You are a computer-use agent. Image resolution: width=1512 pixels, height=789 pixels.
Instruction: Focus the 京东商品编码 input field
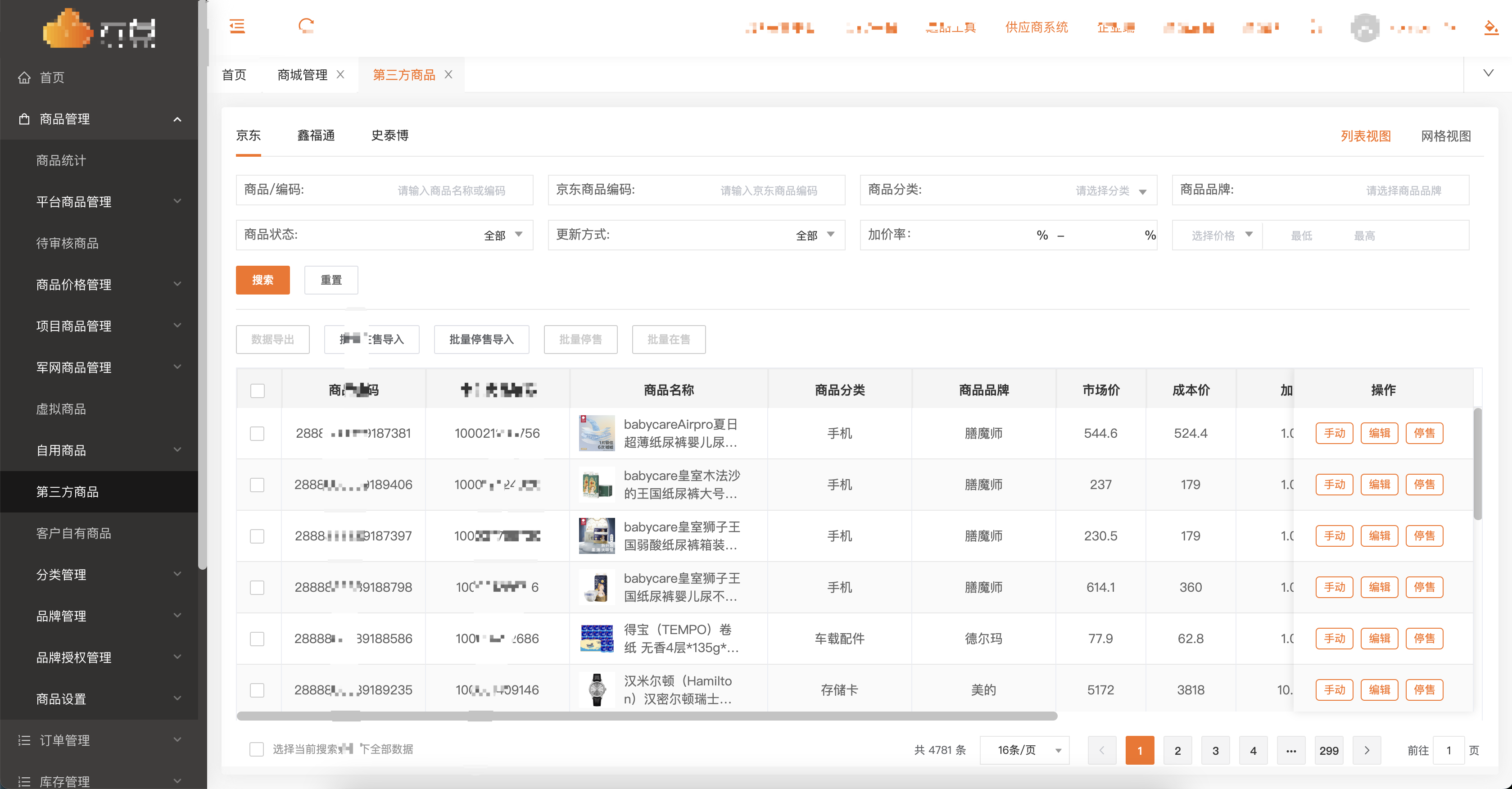click(696, 190)
